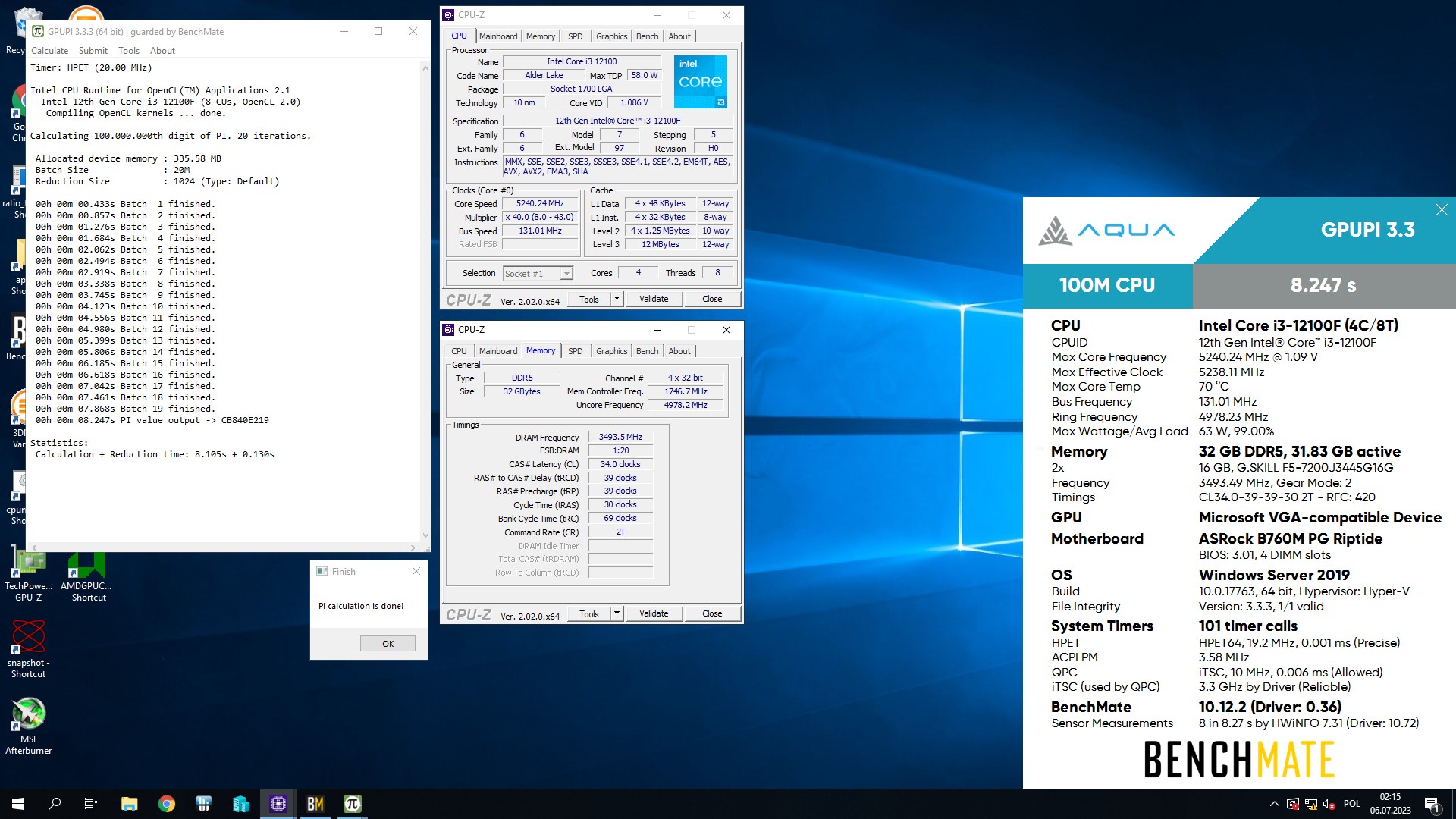Image resolution: width=1456 pixels, height=819 pixels.
Task: Switch to Mainboard tab in top CPU-Z
Action: tap(498, 36)
